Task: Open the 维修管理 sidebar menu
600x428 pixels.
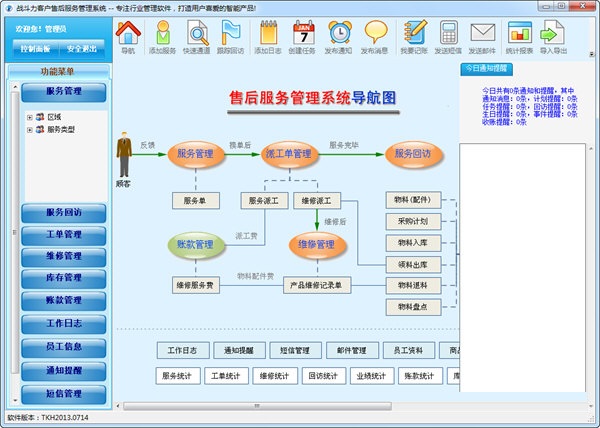Action: pos(64,257)
